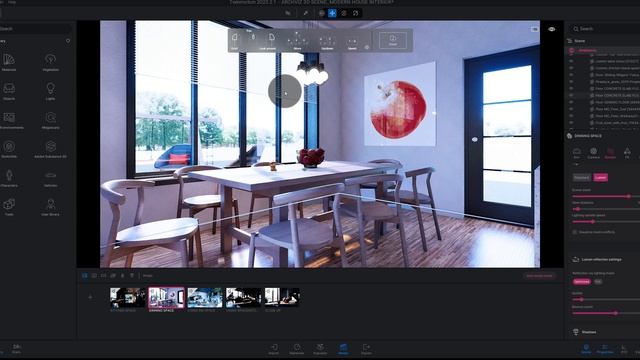Switch to the Env properties tab
Screen dimensions: 640x360
click(577, 153)
